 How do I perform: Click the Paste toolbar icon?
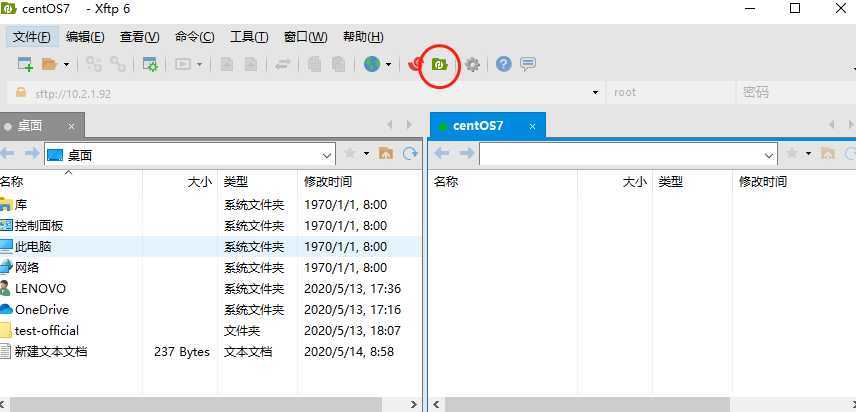tap(338, 64)
